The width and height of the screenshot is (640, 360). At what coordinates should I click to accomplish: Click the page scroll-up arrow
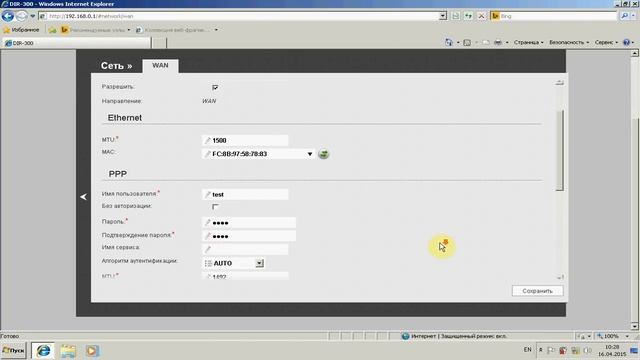click(x=635, y=53)
